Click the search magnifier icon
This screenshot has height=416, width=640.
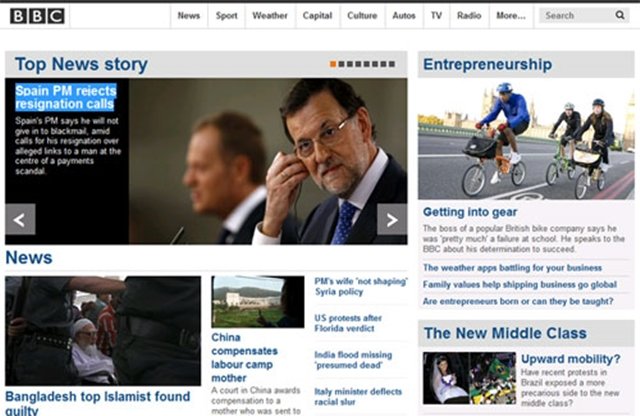coord(620,15)
